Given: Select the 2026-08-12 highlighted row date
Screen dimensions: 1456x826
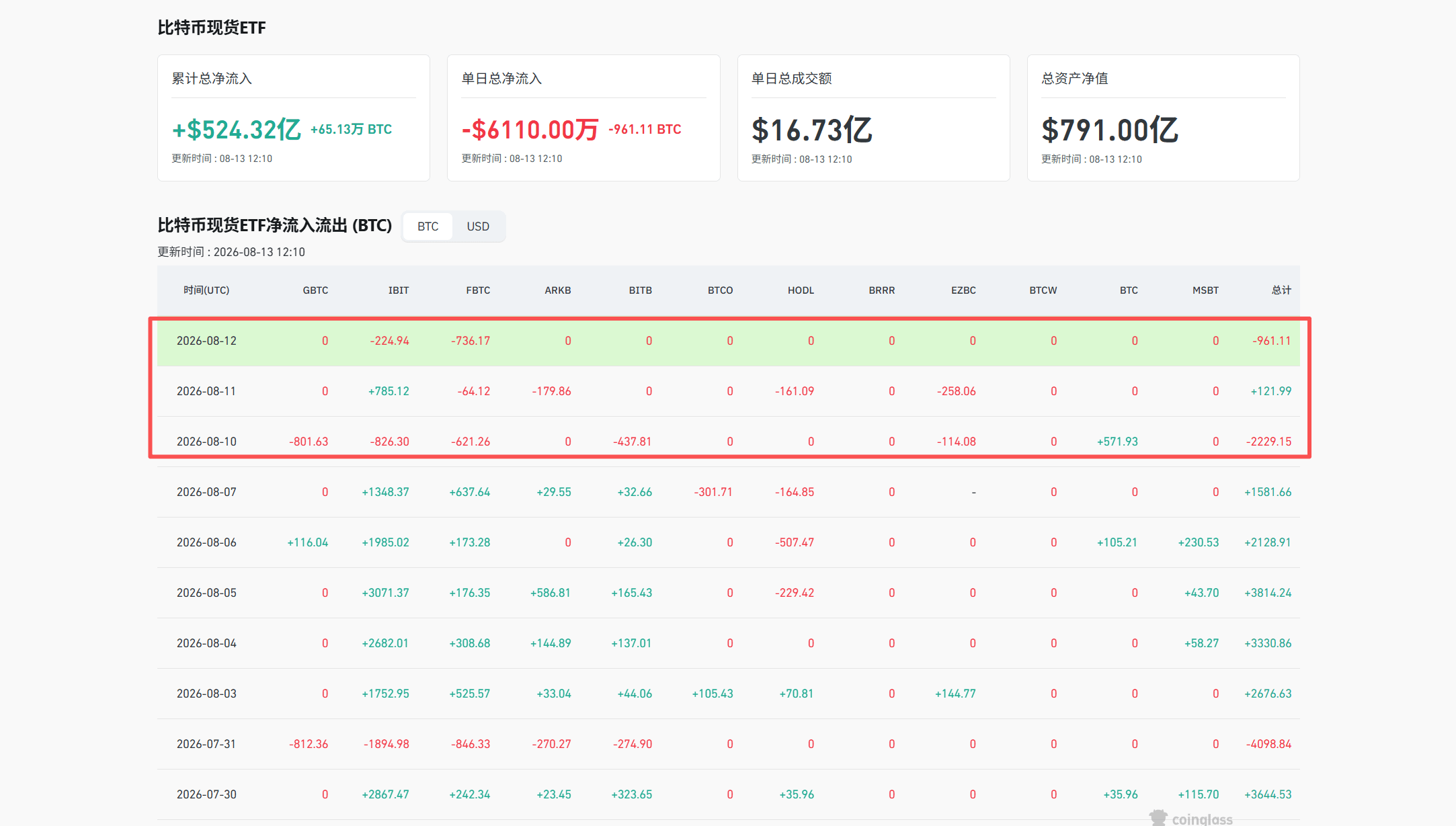Looking at the screenshot, I should click(206, 341).
